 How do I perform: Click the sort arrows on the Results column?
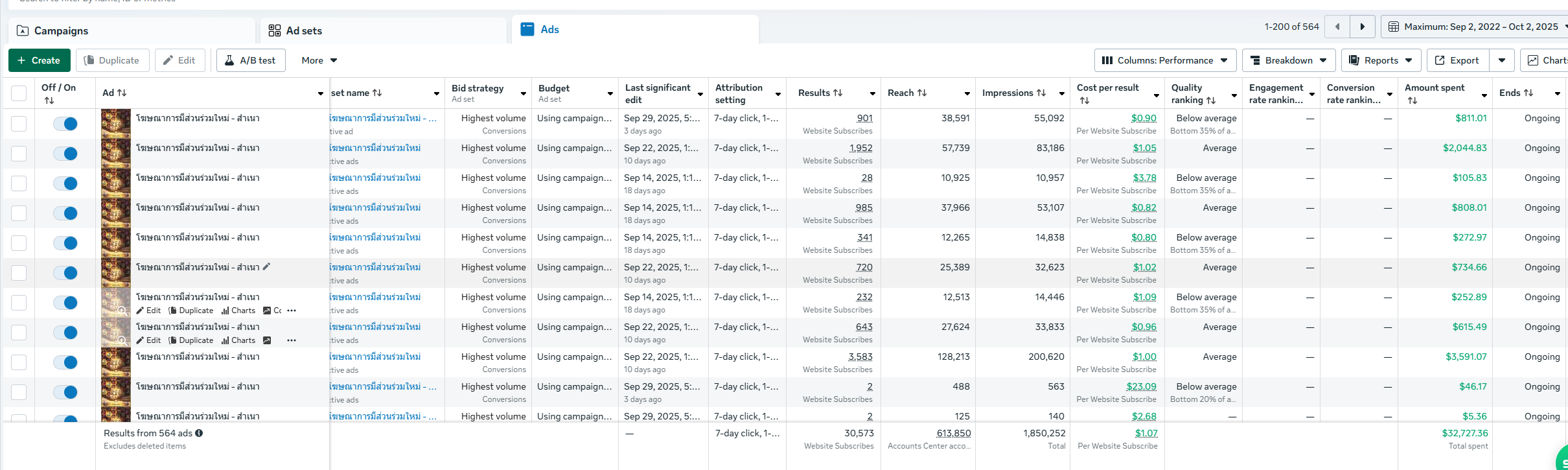point(838,93)
